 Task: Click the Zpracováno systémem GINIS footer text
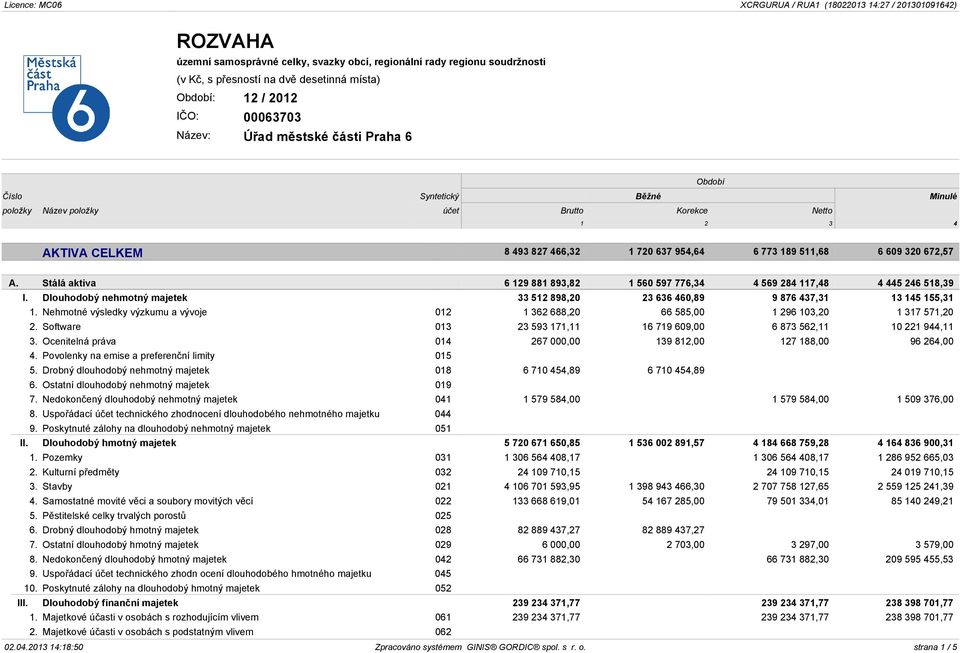(480, 647)
